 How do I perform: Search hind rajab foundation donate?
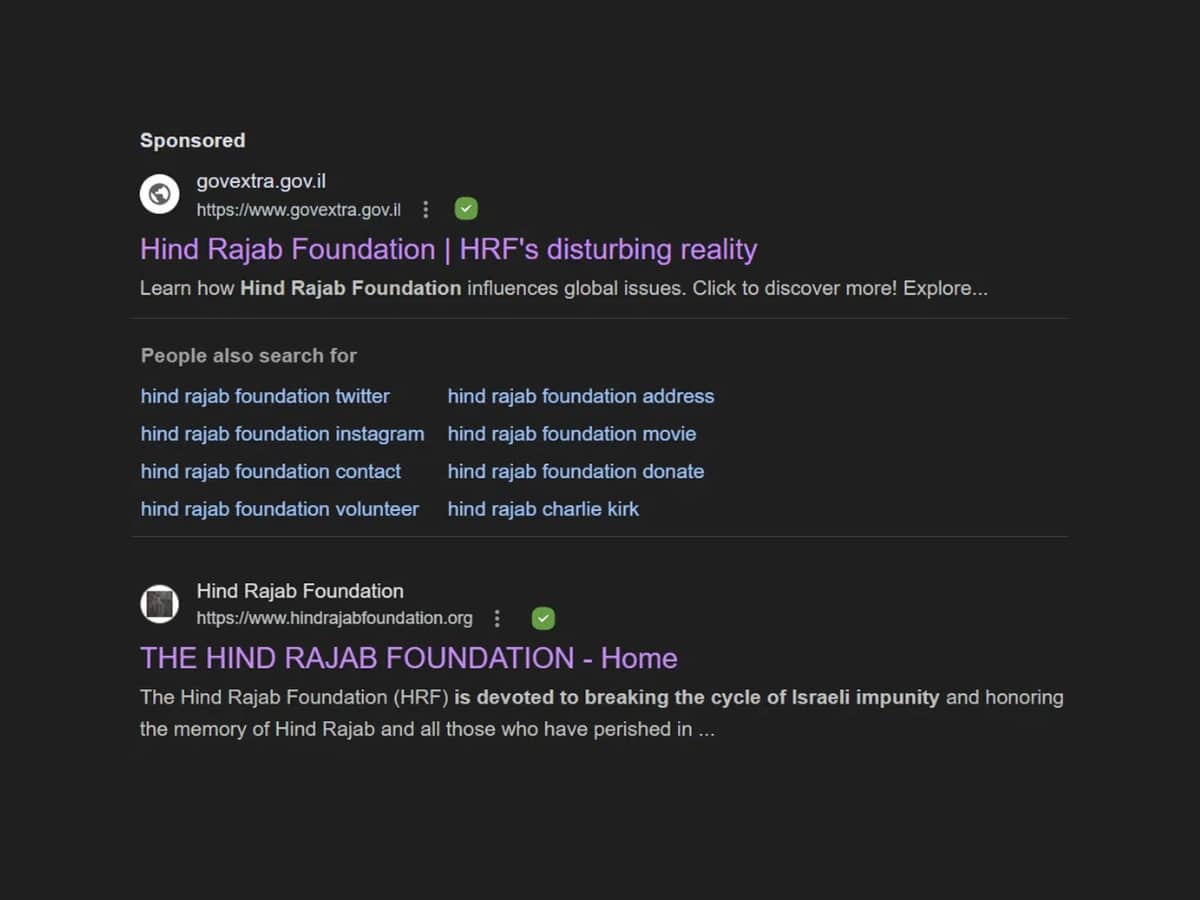[576, 471]
